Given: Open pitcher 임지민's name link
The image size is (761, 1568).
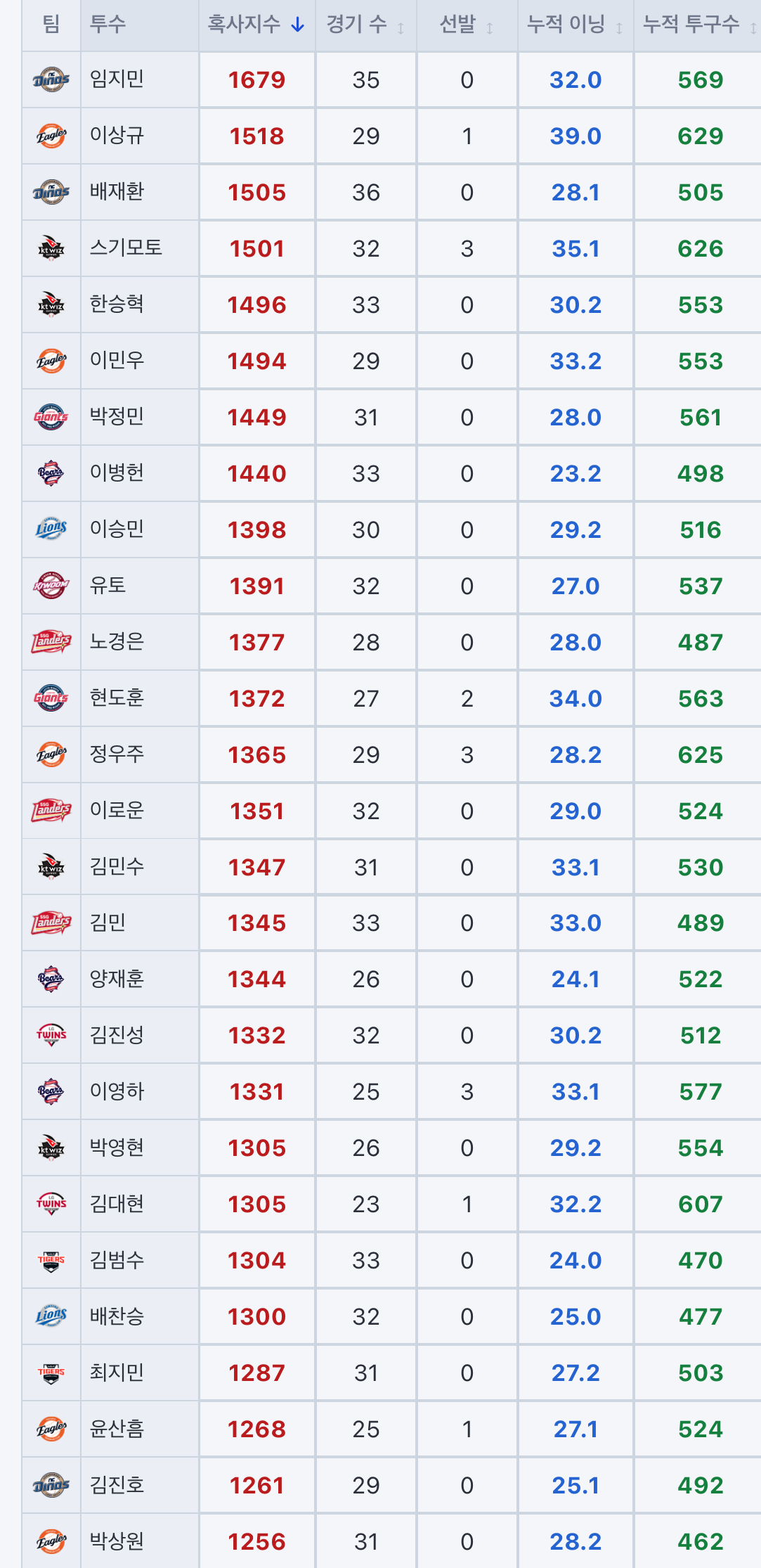Looking at the screenshot, I should [117, 79].
